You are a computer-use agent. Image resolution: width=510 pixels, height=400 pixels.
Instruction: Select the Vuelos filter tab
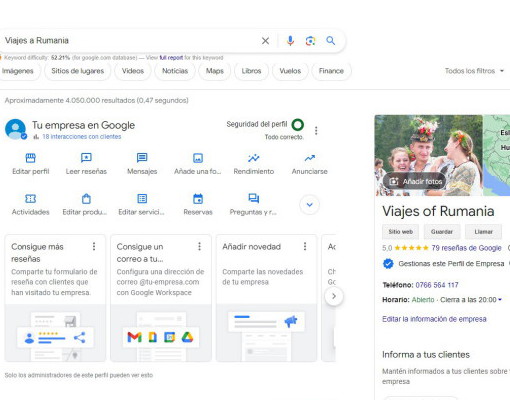(x=290, y=71)
